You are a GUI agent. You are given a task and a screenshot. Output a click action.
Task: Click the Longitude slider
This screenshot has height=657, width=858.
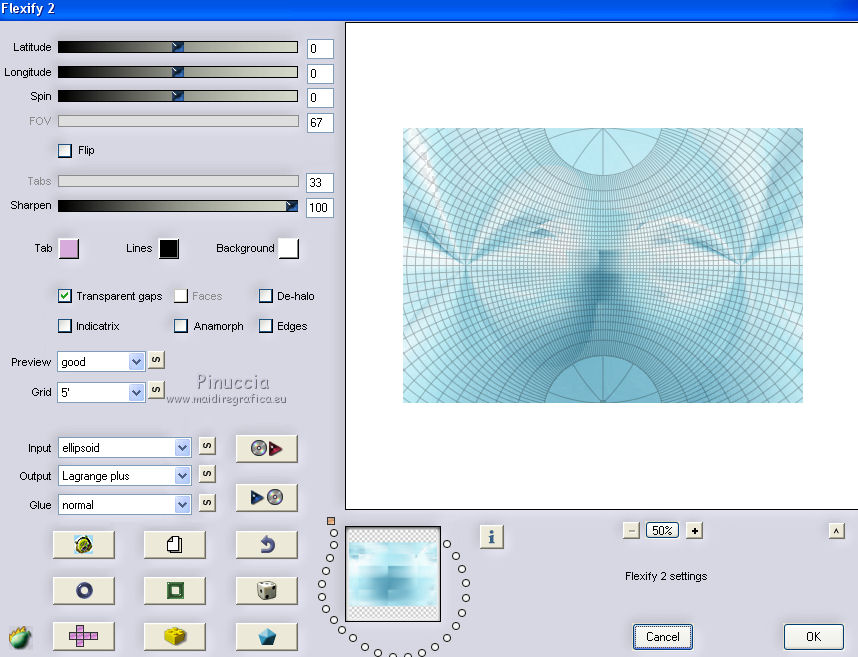pyautogui.click(x=178, y=72)
